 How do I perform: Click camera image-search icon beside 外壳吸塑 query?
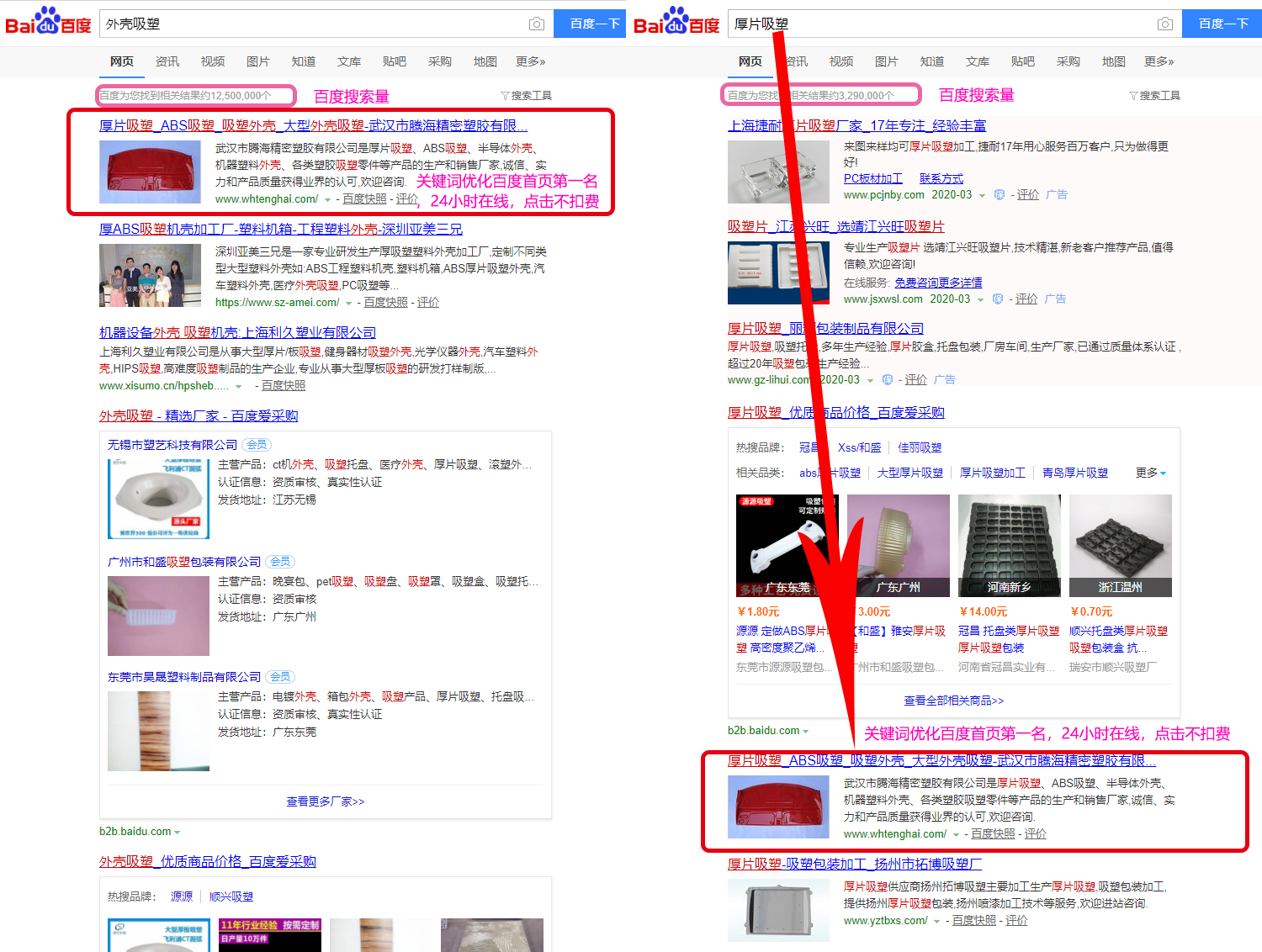coord(536,24)
